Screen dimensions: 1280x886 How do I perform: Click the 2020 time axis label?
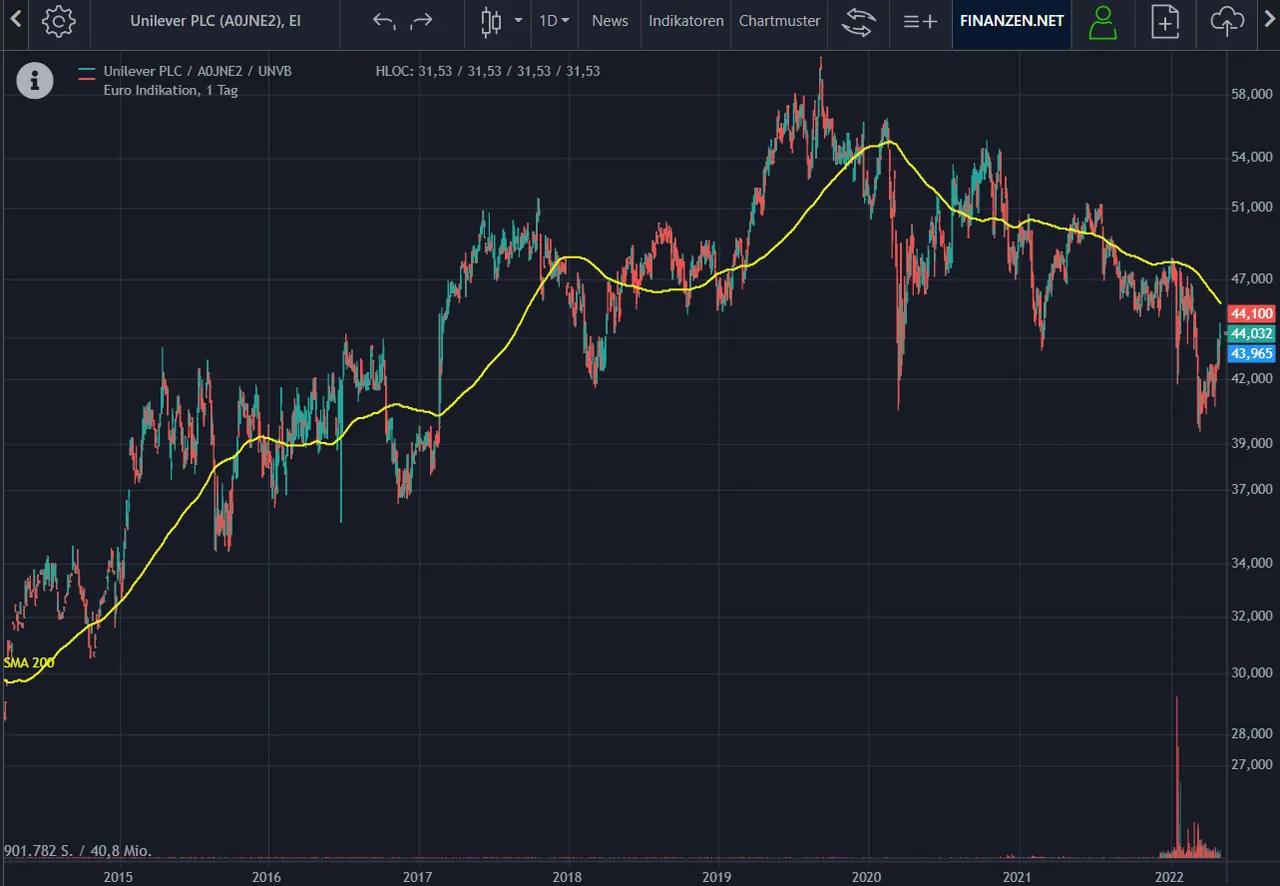tap(866, 877)
